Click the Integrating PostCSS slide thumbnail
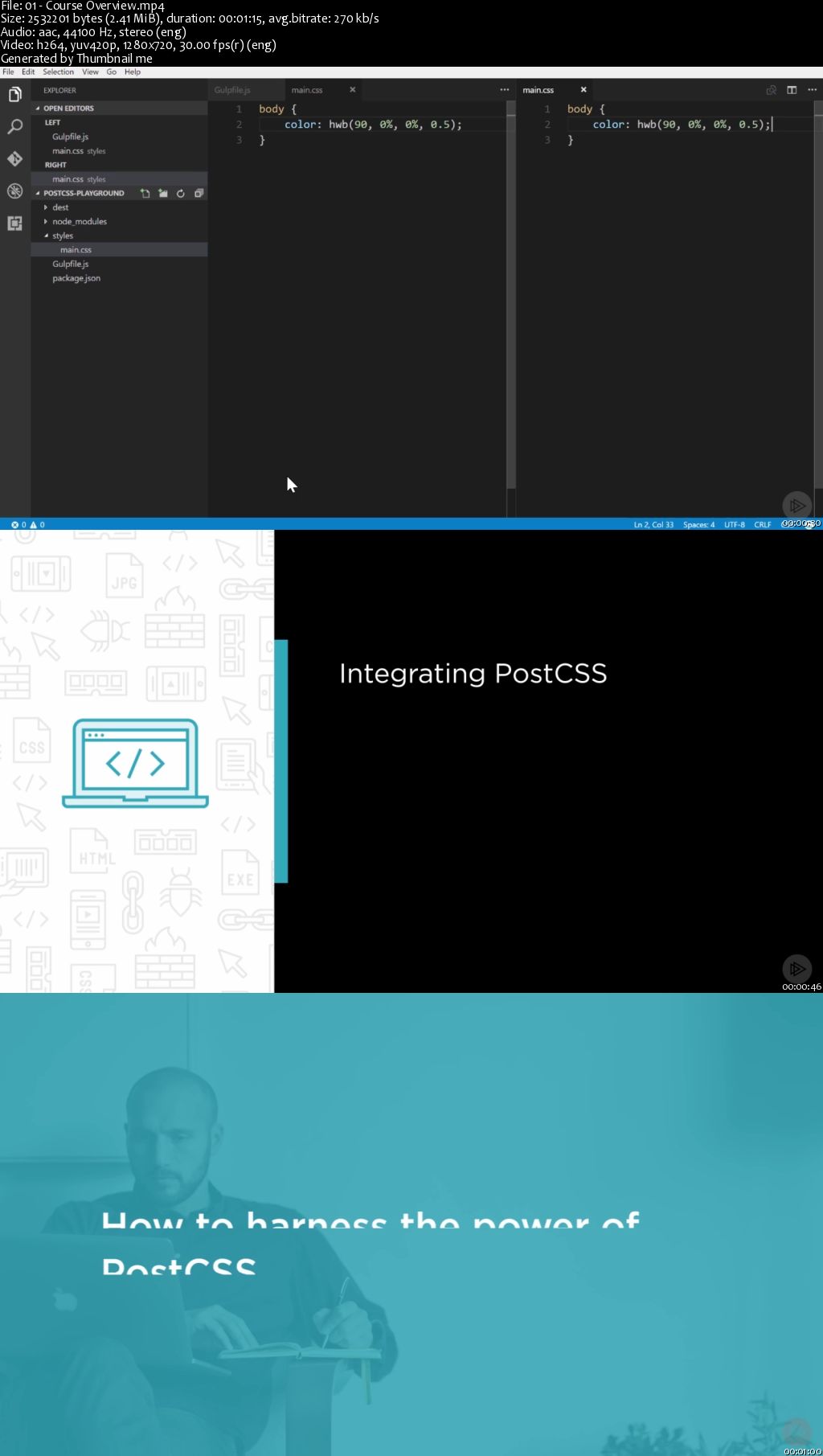 point(411,761)
